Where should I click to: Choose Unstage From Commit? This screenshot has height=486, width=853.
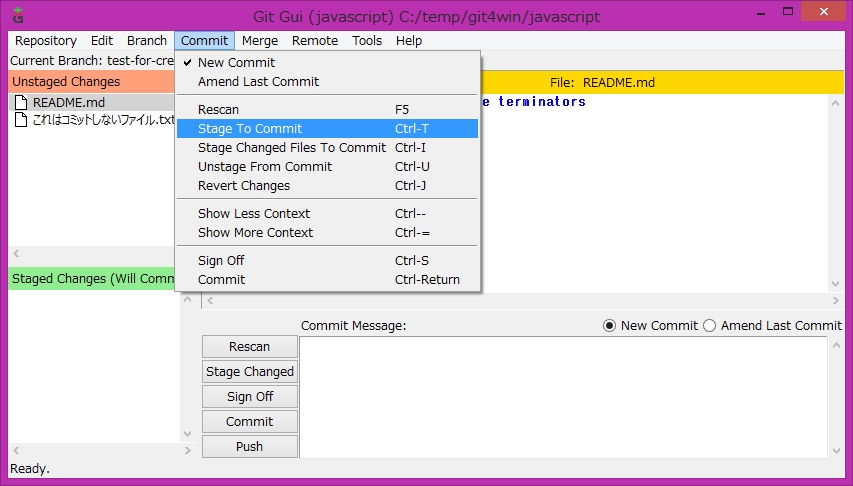coord(328,167)
